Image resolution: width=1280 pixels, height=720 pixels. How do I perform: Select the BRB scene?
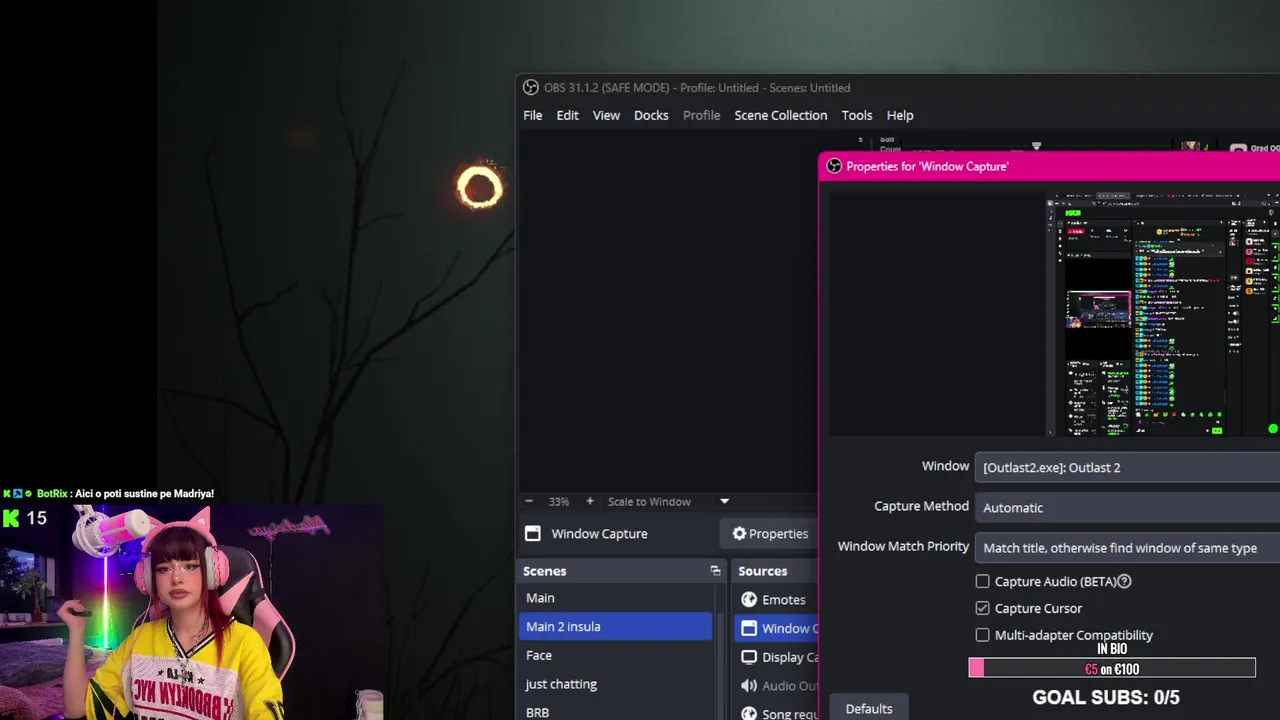point(617,712)
